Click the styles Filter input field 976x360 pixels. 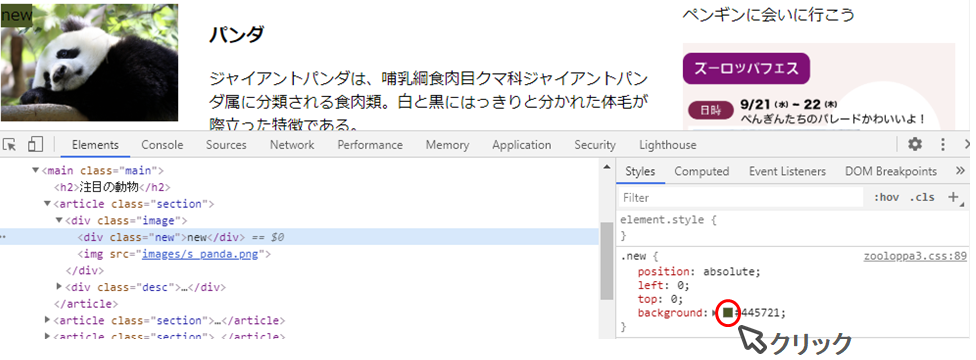pyautogui.click(x=741, y=197)
